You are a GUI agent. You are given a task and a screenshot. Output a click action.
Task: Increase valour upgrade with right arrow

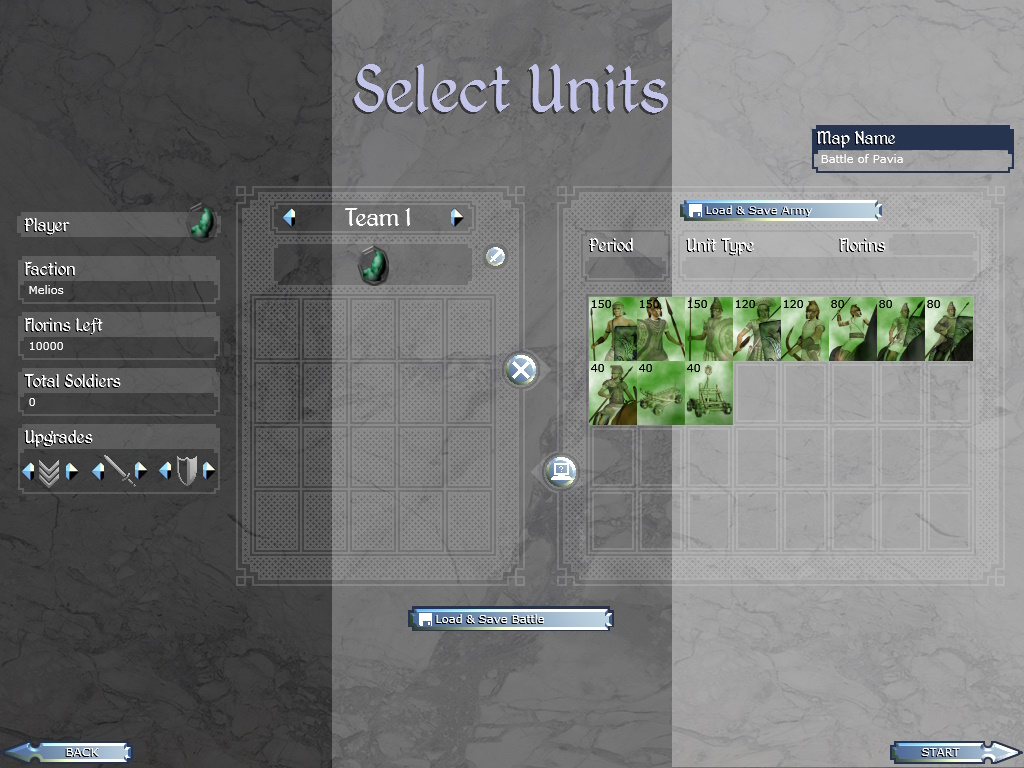72,471
